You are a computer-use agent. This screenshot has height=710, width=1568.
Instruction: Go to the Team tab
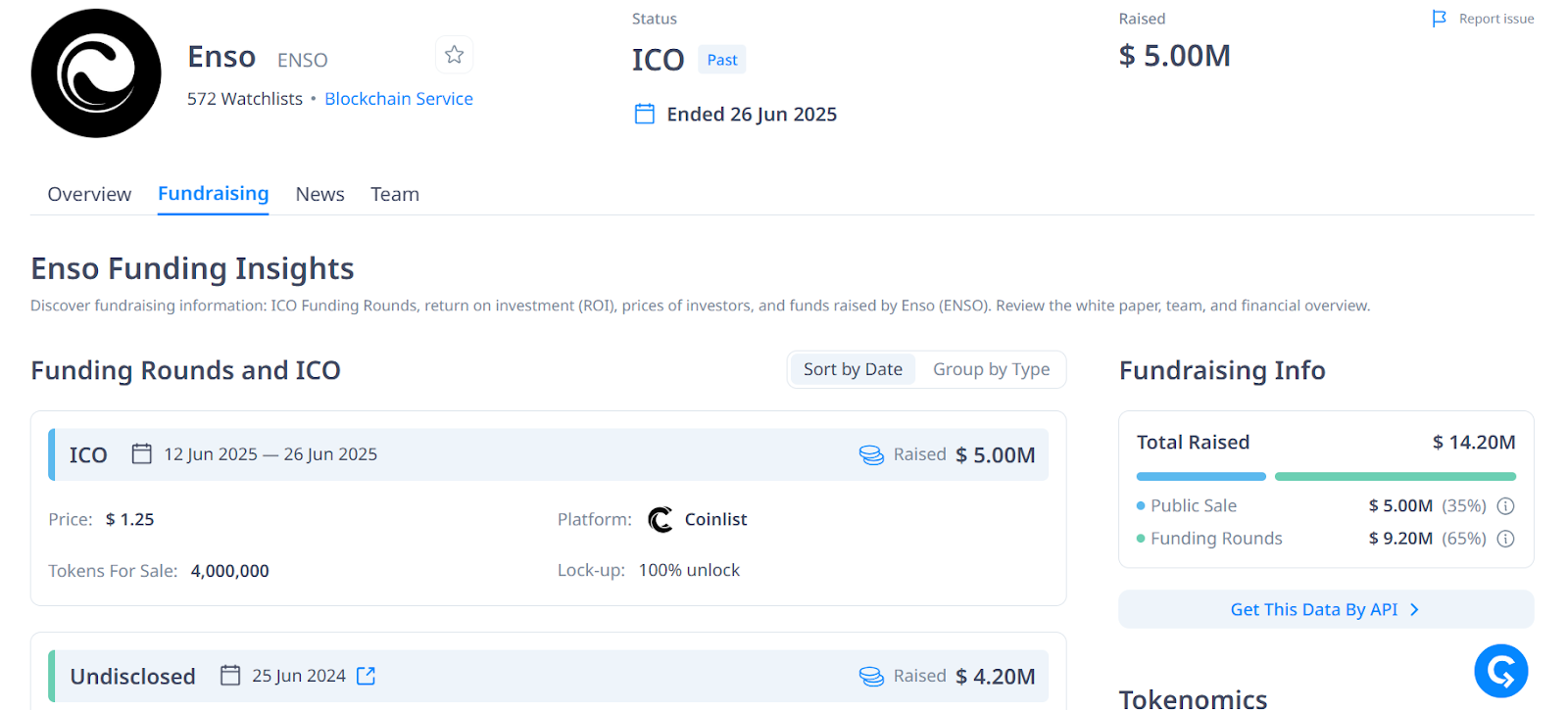click(395, 194)
